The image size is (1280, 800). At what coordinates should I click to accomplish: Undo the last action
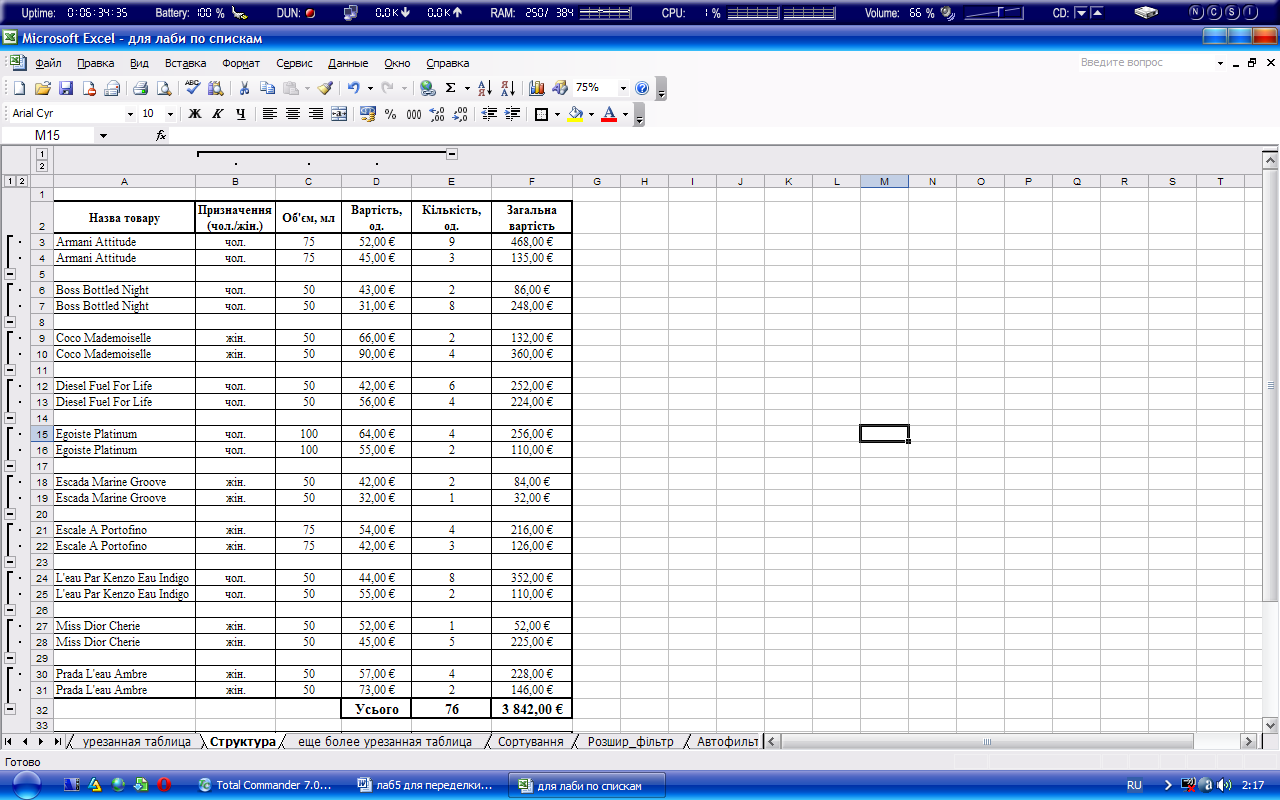354,88
